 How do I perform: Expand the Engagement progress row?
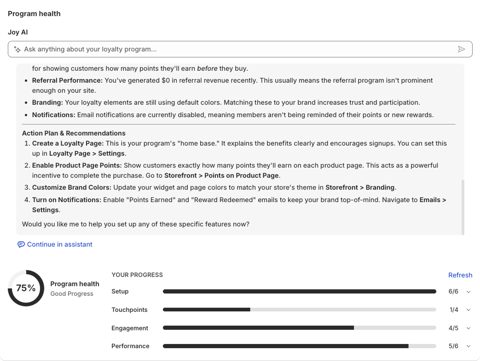pos(468,328)
